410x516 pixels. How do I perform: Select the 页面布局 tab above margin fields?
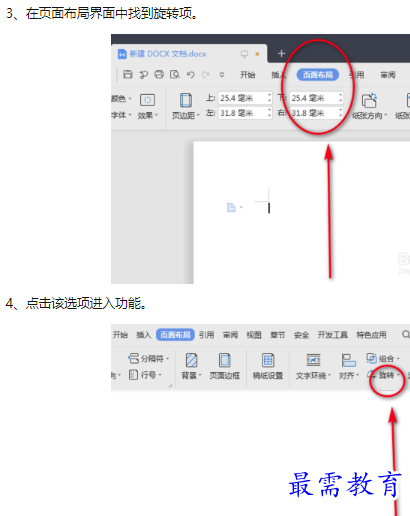tap(318, 75)
